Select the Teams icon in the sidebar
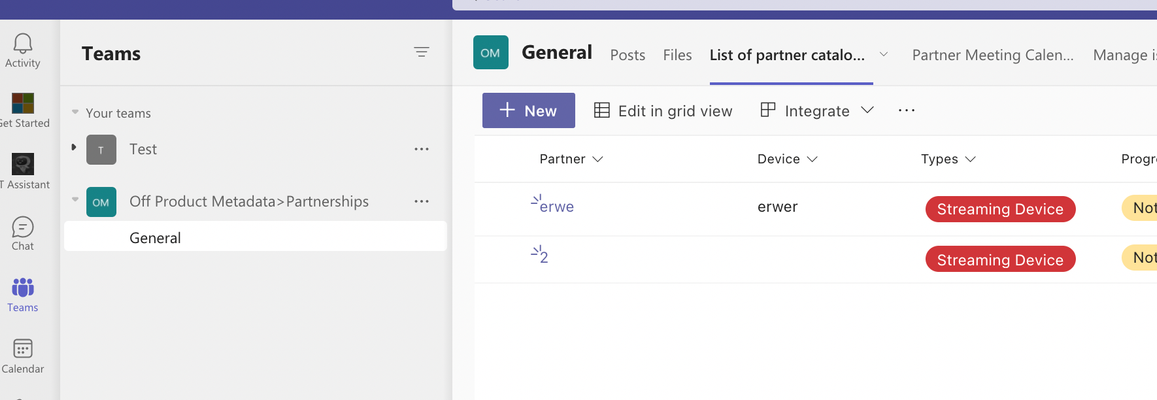The image size is (1157, 400). [x=23, y=287]
